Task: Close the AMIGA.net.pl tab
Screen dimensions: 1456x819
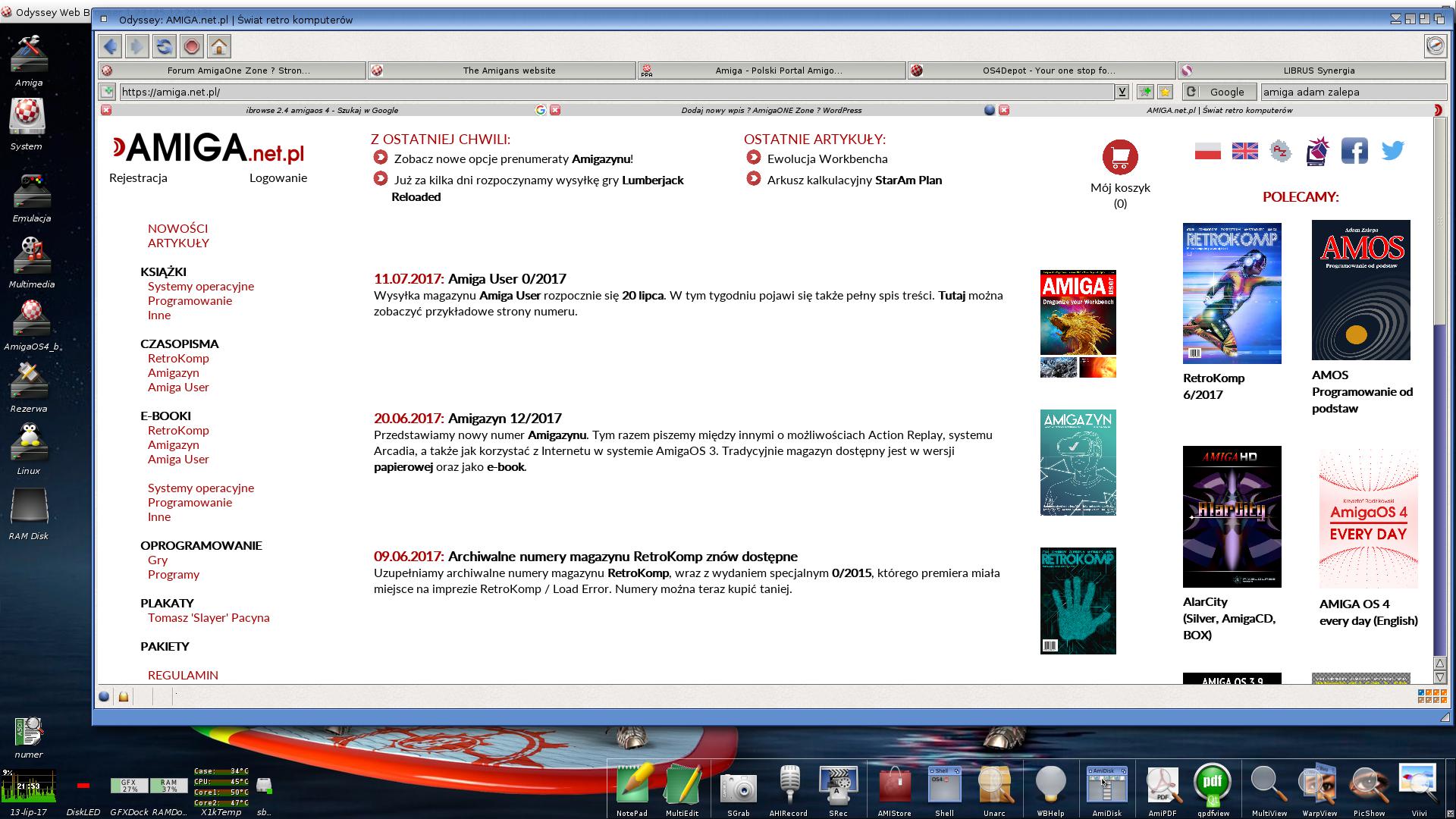Action: coord(1004,110)
